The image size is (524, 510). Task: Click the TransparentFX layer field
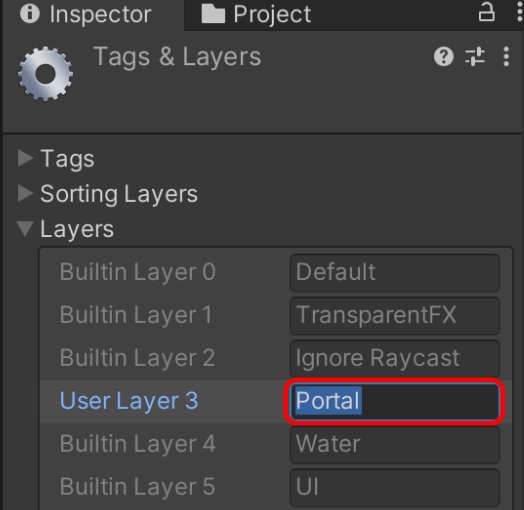[x=395, y=315]
